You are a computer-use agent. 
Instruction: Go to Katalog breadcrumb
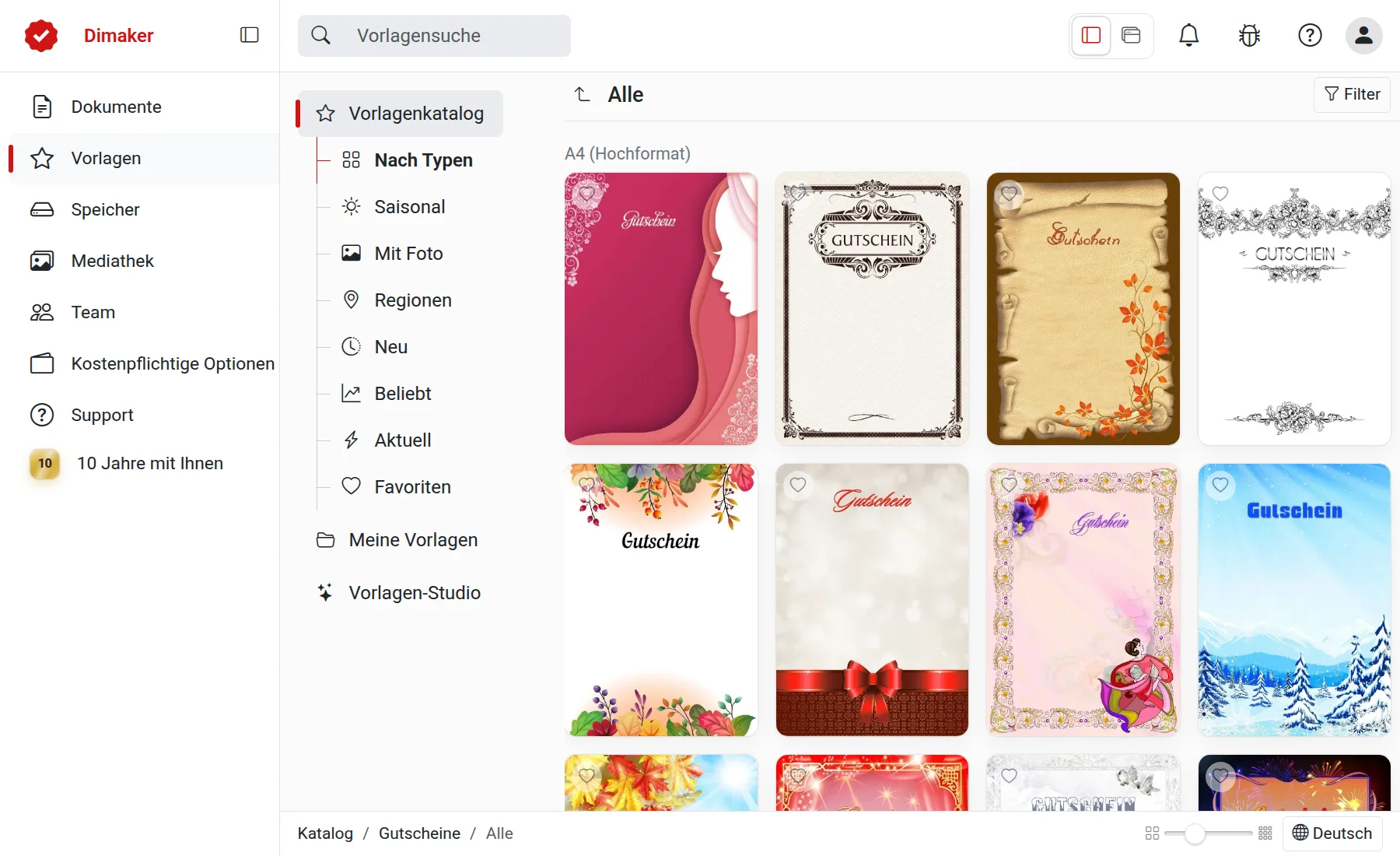pos(325,833)
